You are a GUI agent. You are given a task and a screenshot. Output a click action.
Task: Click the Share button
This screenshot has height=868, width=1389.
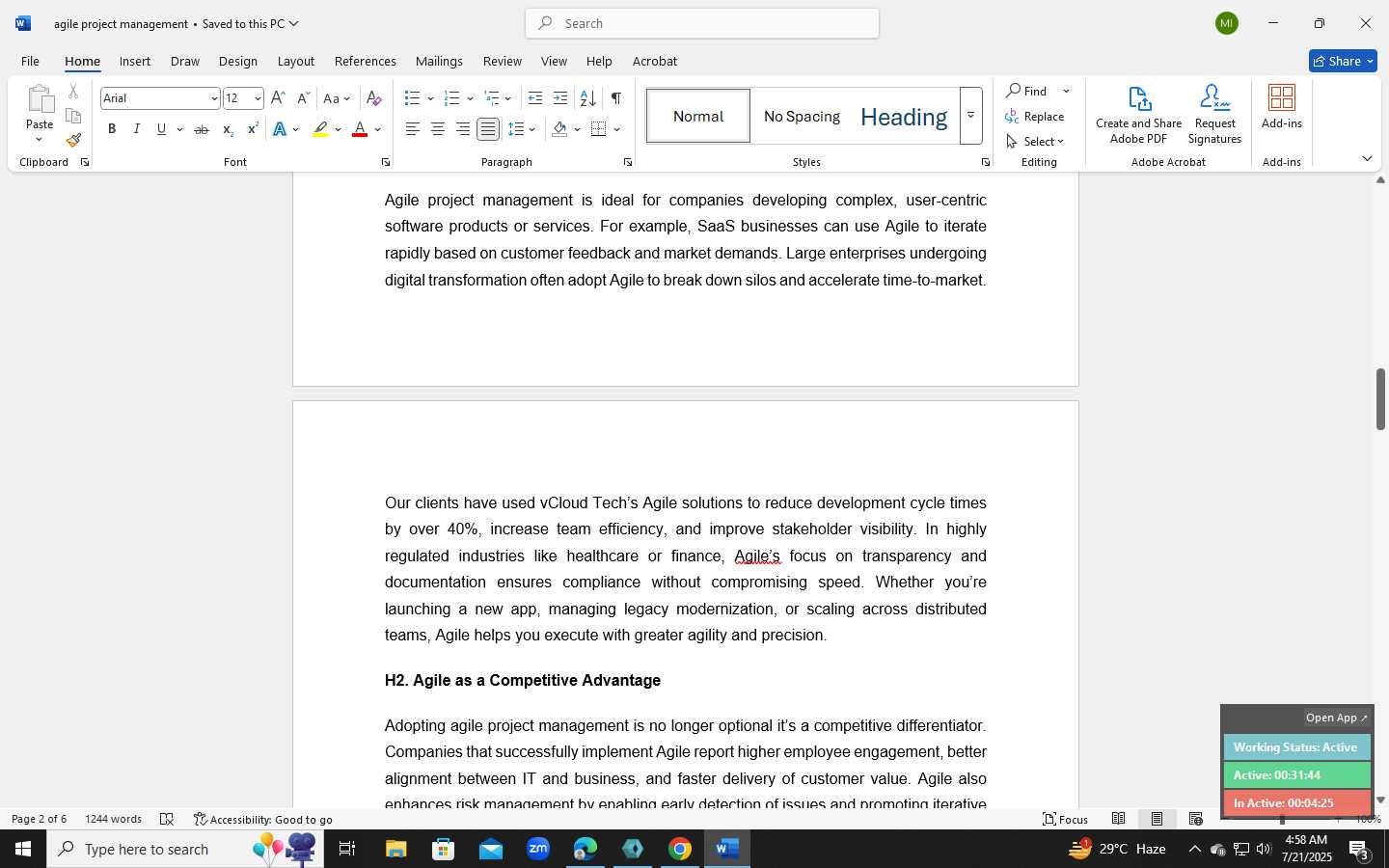[x=1343, y=61]
